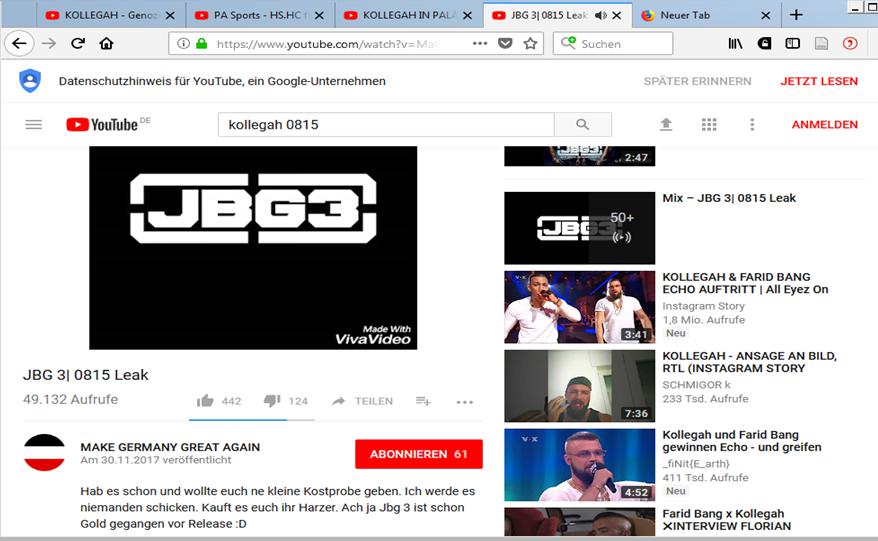This screenshot has width=878, height=541.
Task: Open a new tab with plus button
Action: [796, 15]
